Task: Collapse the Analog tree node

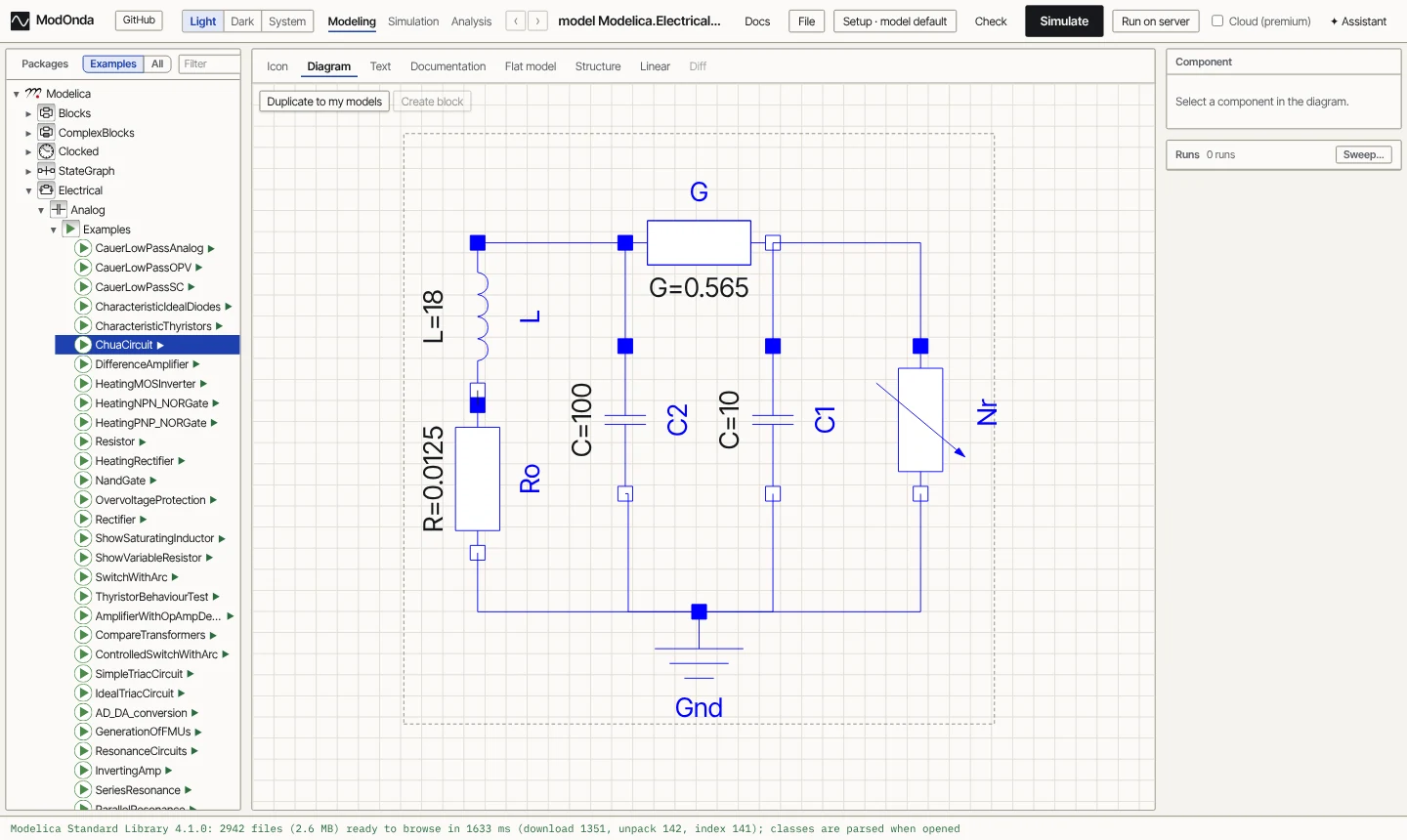Action: click(x=41, y=210)
